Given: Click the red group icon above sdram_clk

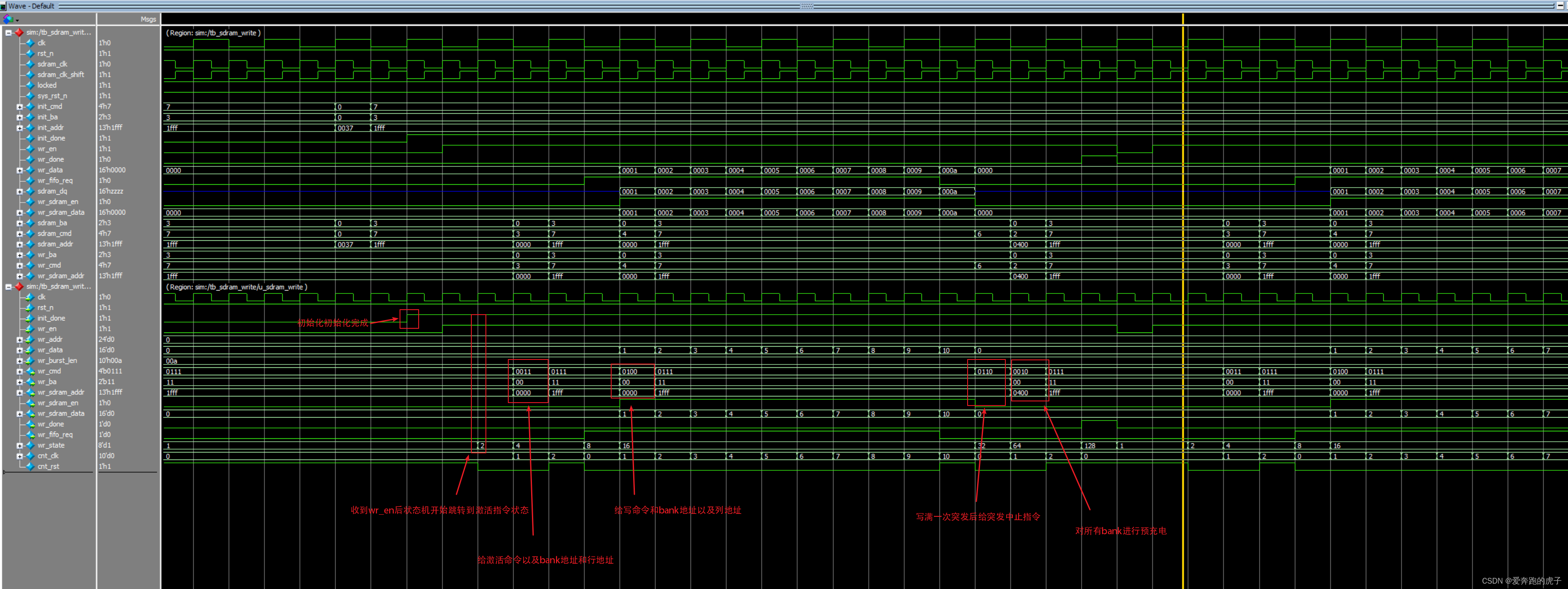Looking at the screenshot, I should pyautogui.click(x=19, y=32).
